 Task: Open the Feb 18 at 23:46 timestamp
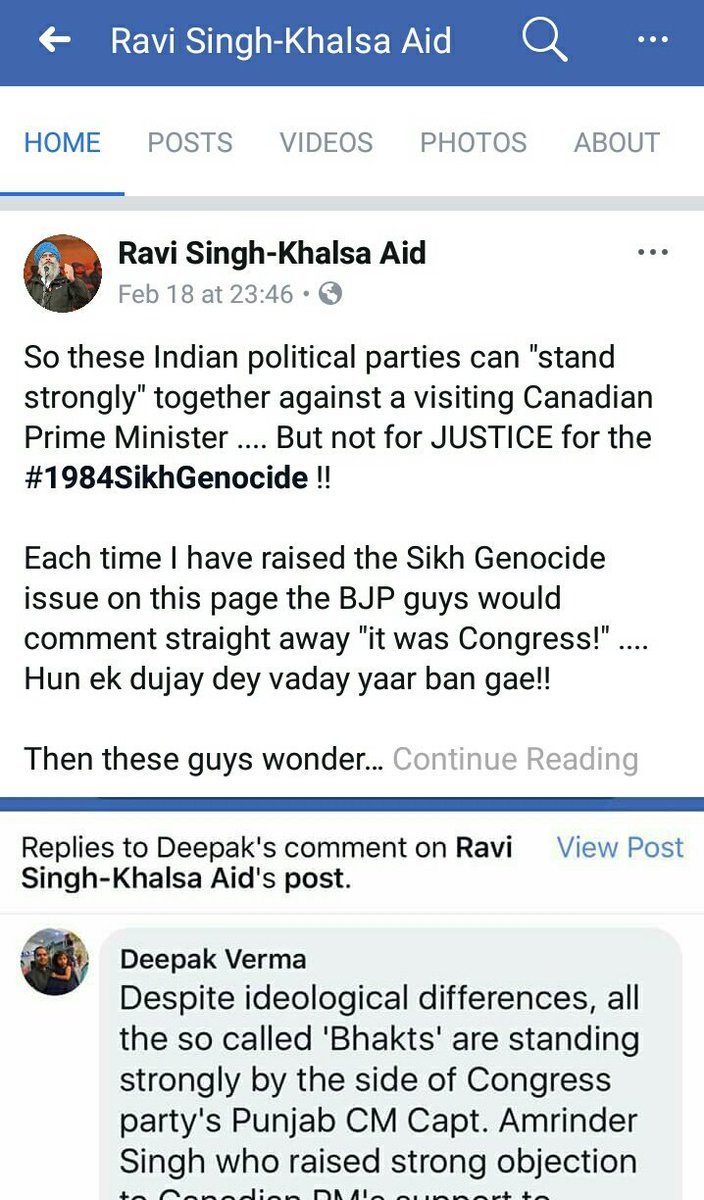(206, 294)
